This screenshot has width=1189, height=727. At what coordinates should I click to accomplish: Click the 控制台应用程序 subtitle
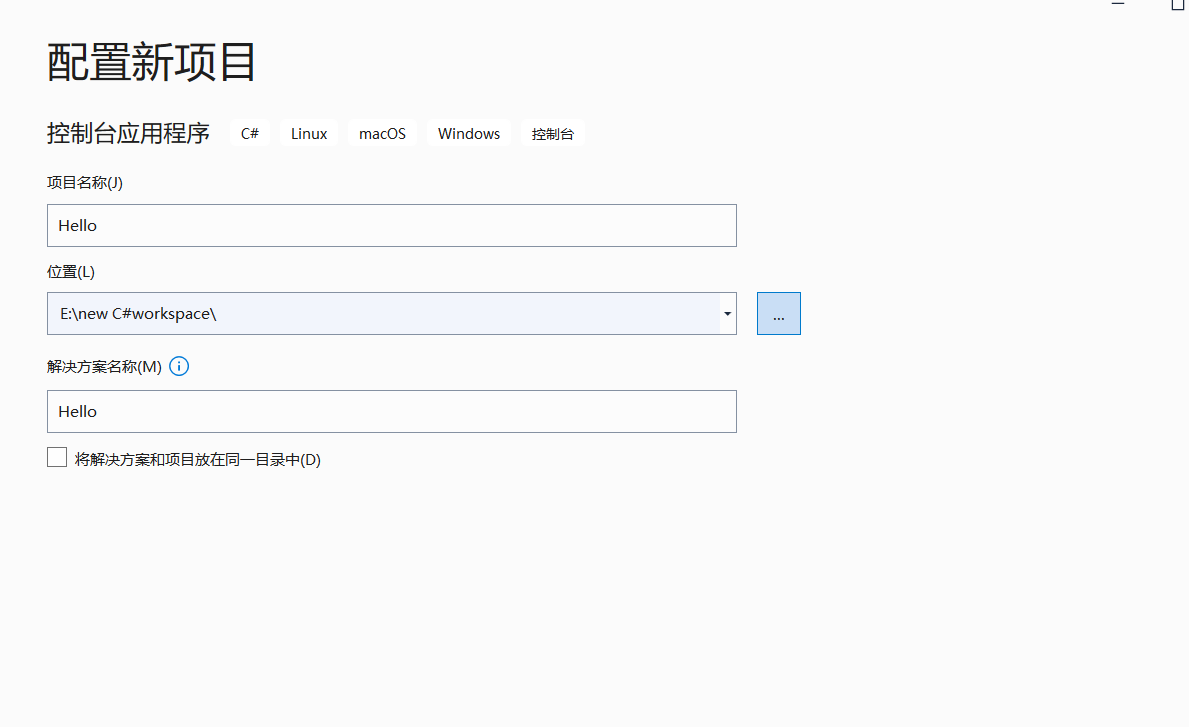128,133
